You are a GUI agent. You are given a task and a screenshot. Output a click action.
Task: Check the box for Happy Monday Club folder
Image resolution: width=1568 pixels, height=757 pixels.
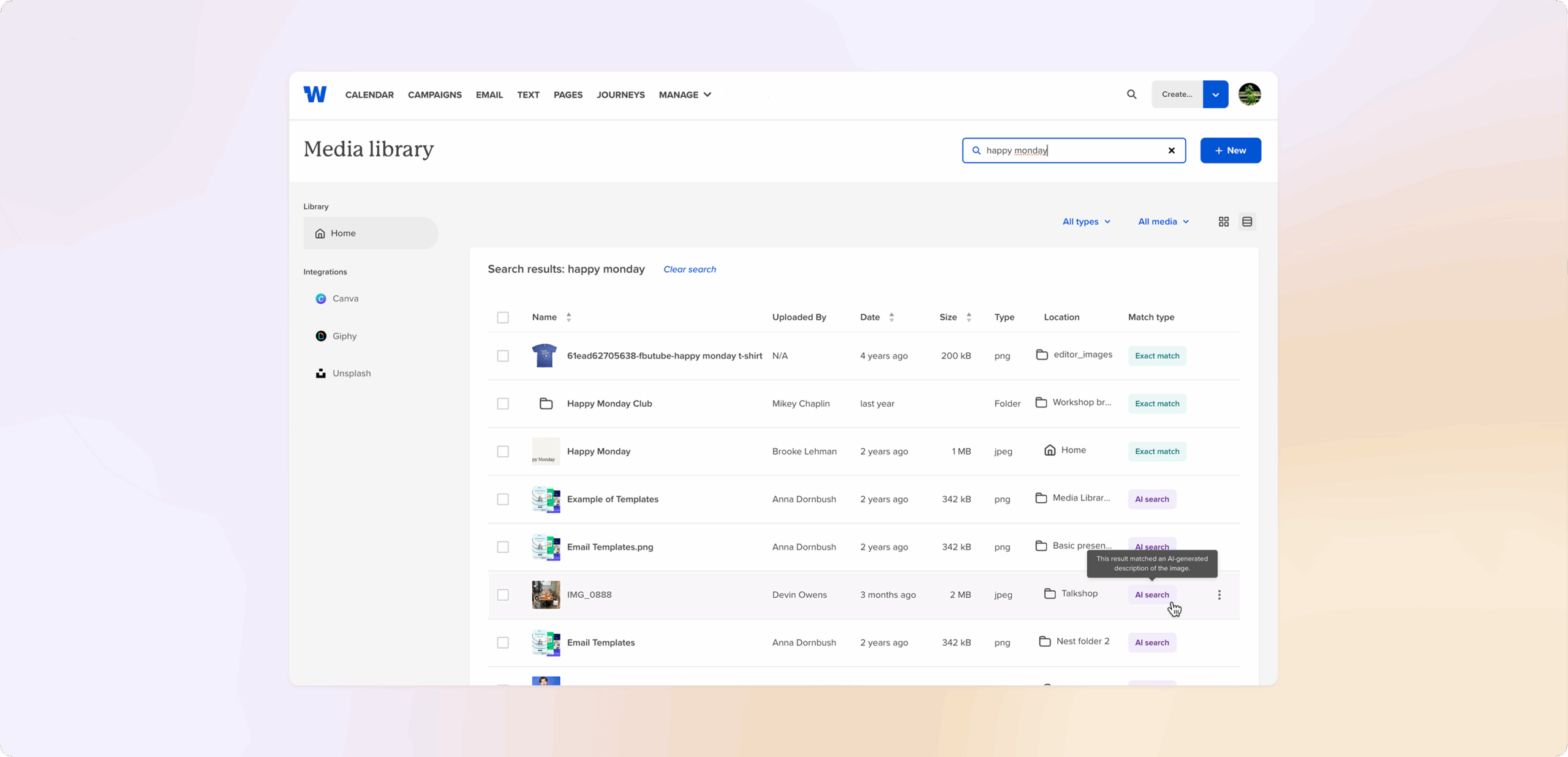[503, 404]
